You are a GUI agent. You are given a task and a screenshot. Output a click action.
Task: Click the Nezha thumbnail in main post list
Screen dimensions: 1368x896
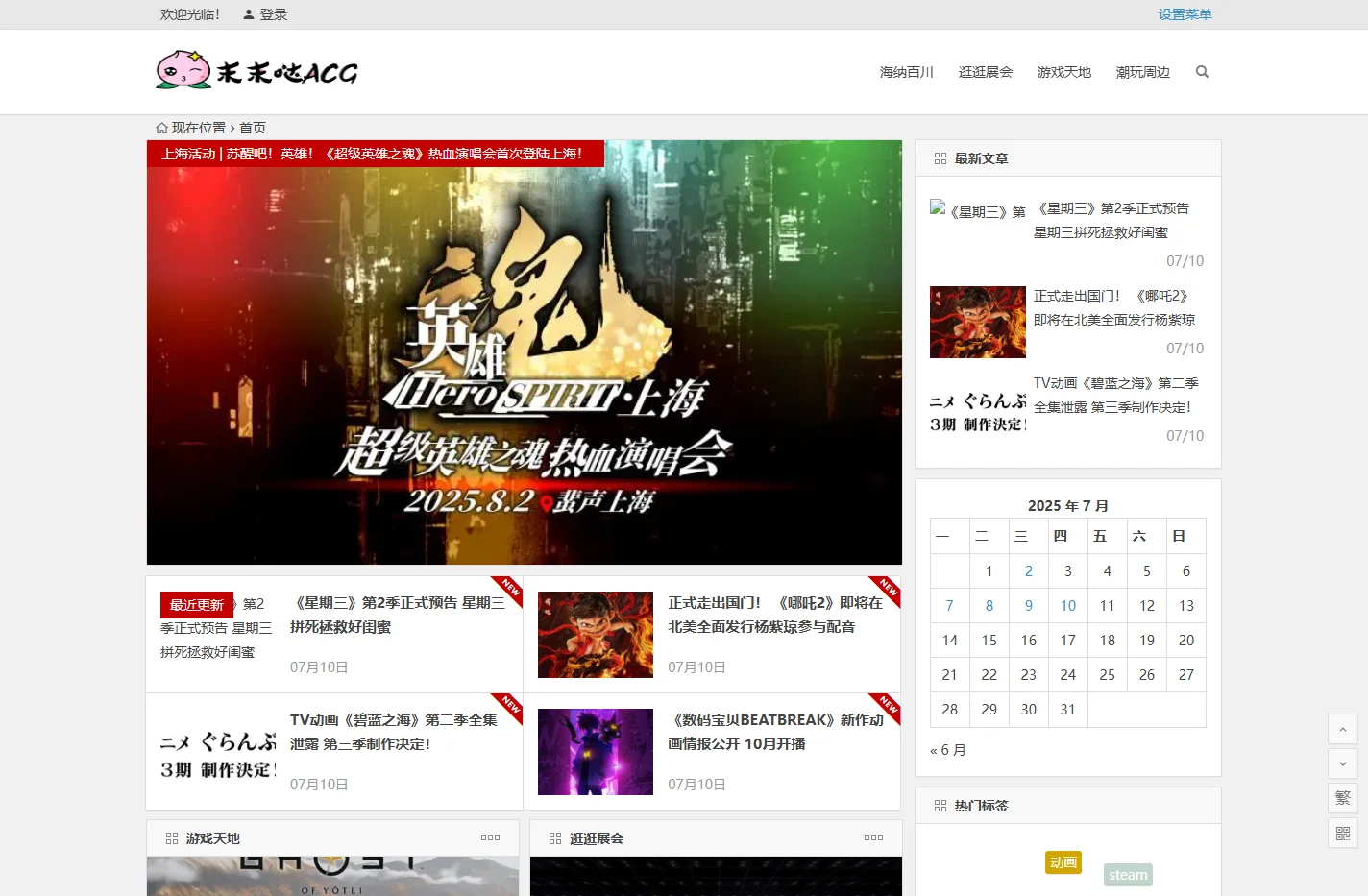596,635
